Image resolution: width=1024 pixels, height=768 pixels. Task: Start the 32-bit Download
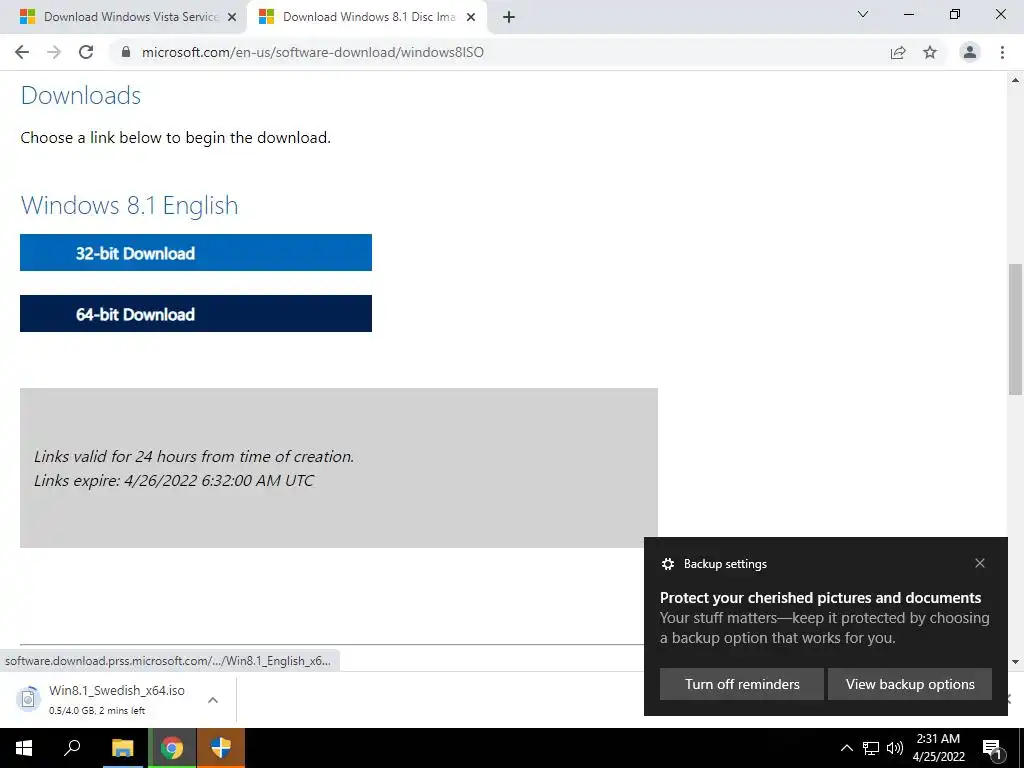(196, 253)
